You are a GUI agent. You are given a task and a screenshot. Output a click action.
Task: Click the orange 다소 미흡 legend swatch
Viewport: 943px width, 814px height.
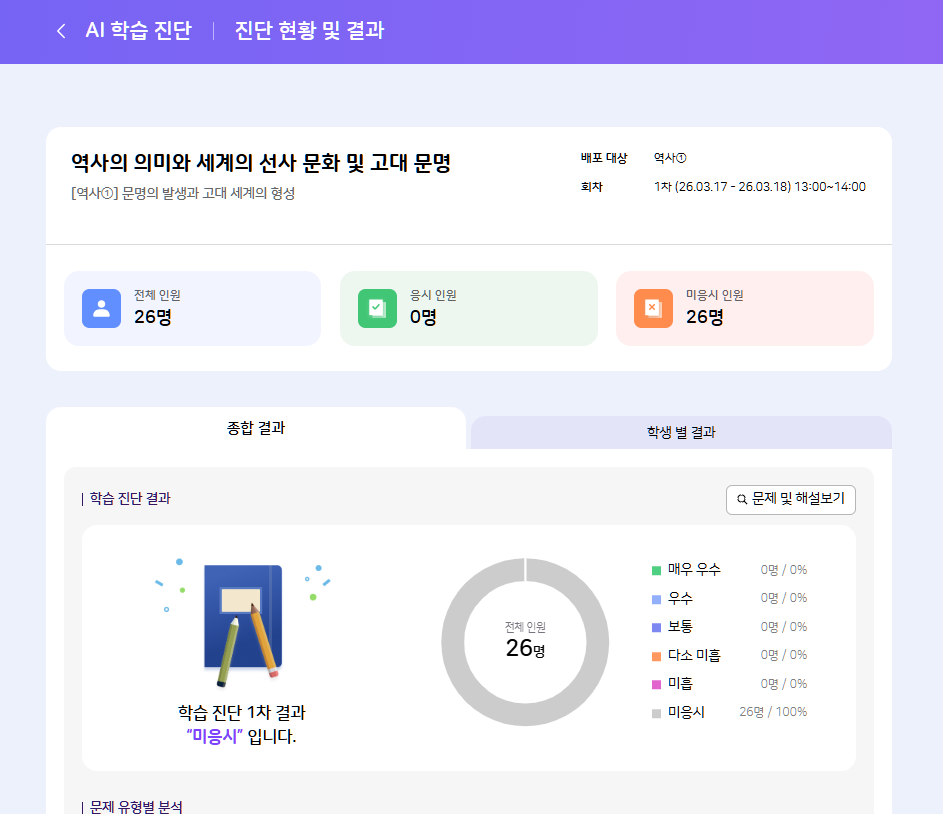pyautogui.click(x=656, y=656)
